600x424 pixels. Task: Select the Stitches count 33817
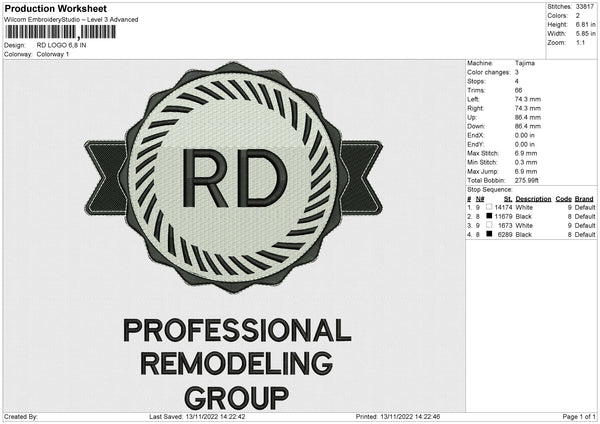[585, 7]
